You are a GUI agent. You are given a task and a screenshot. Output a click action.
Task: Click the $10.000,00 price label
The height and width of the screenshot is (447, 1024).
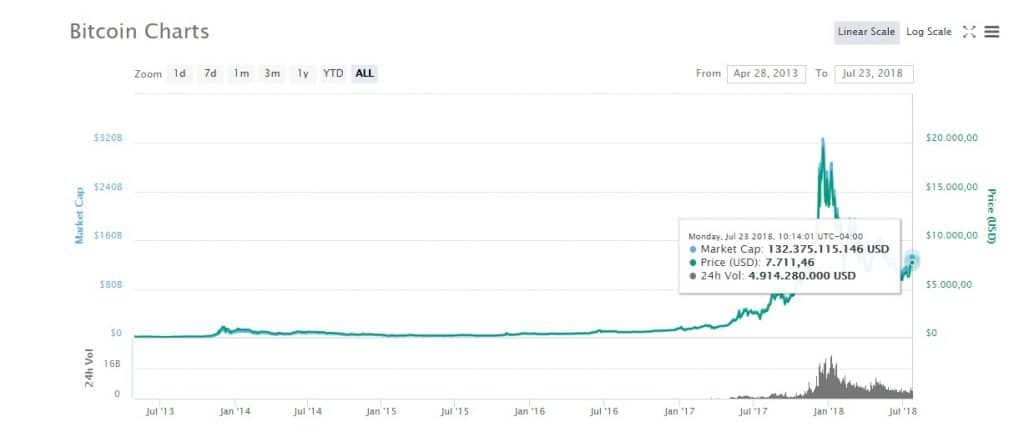(952, 235)
